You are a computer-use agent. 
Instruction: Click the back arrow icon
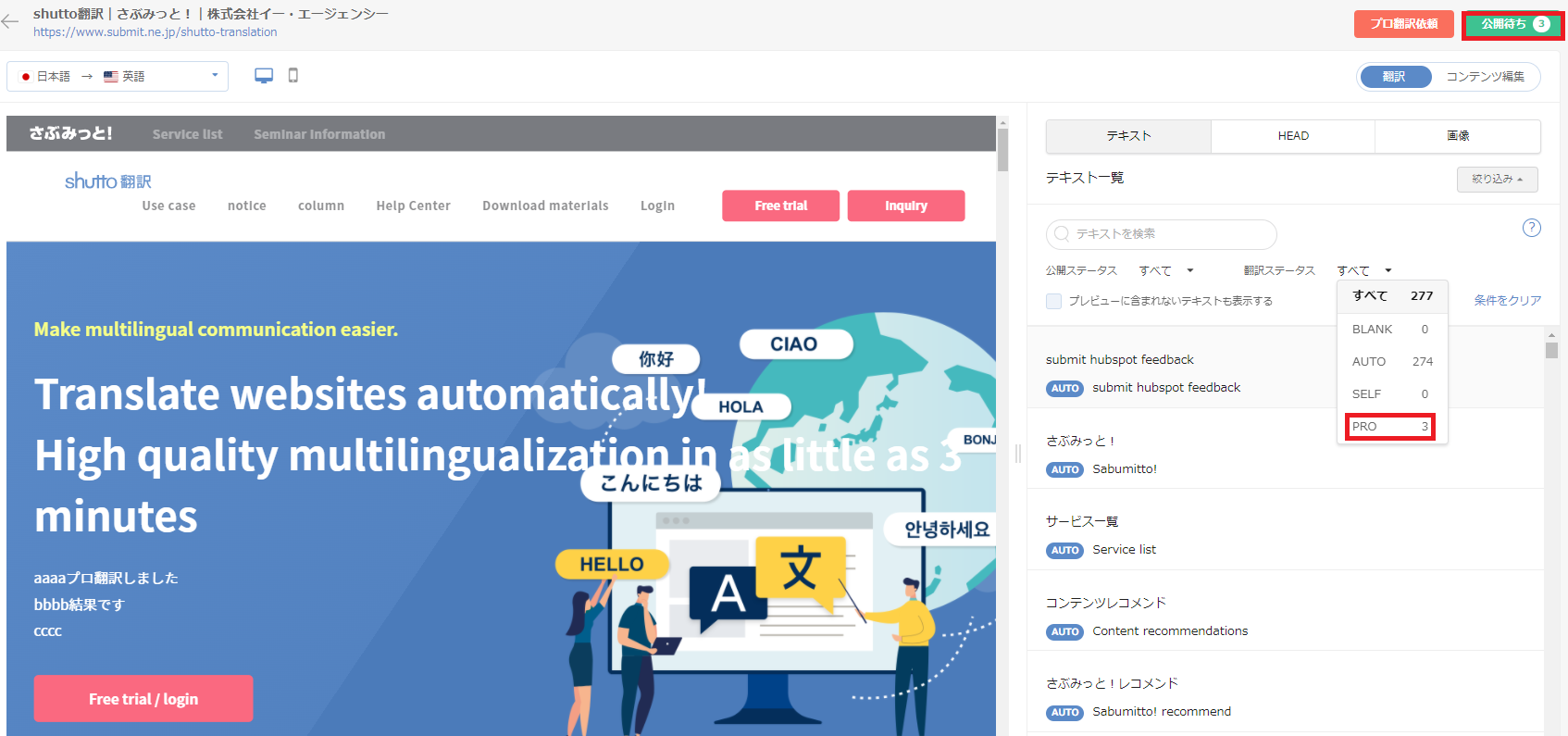tap(10, 22)
